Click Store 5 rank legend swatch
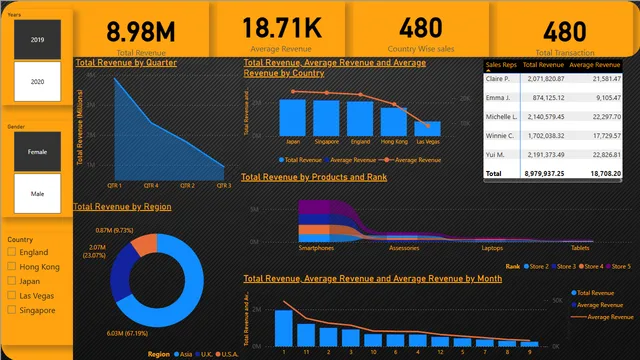This screenshot has width=640, height=360. coord(608,266)
